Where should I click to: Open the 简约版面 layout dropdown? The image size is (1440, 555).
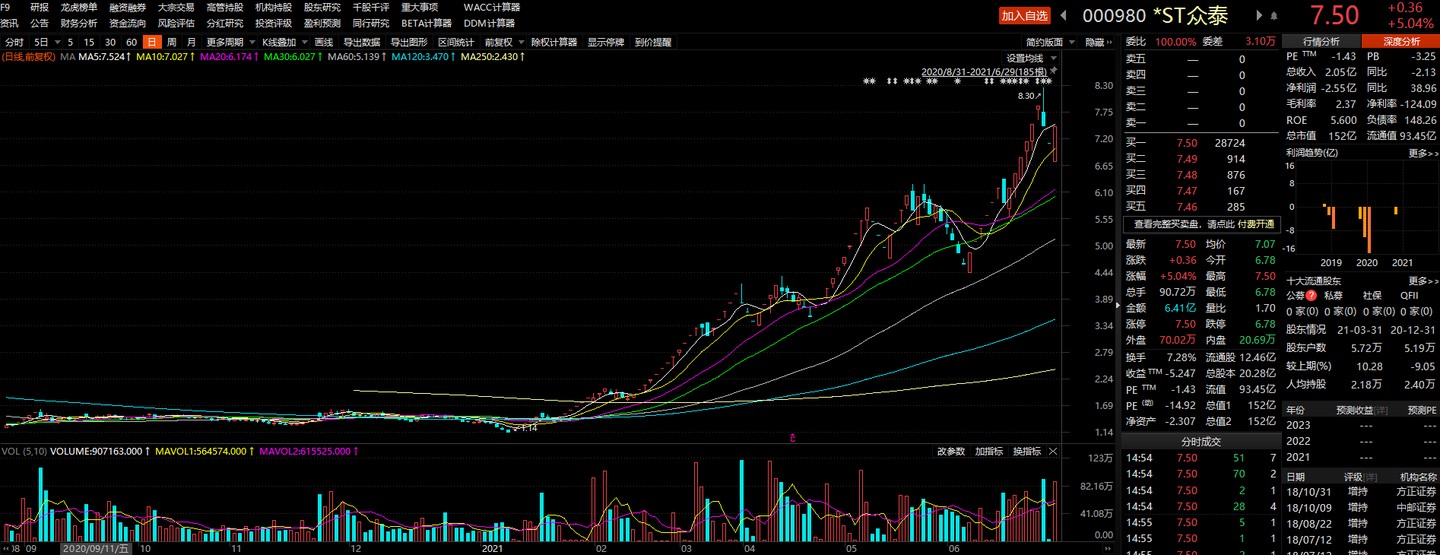coord(1049,42)
